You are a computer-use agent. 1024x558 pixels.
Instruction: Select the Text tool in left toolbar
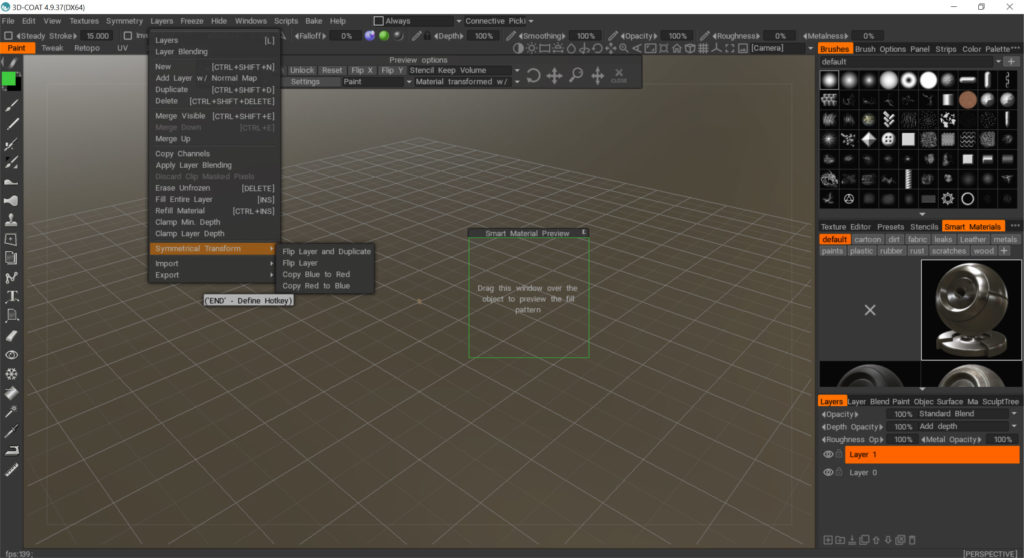coord(11,297)
